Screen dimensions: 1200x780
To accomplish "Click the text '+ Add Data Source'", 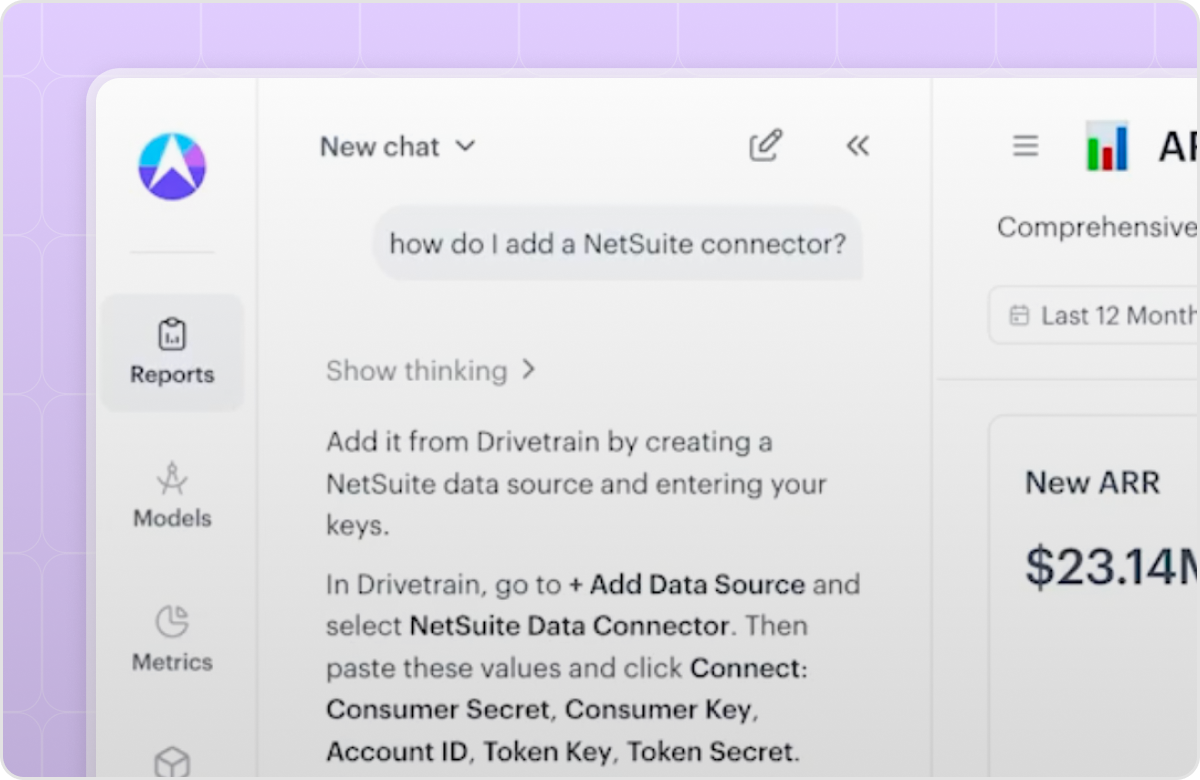I will point(687,584).
